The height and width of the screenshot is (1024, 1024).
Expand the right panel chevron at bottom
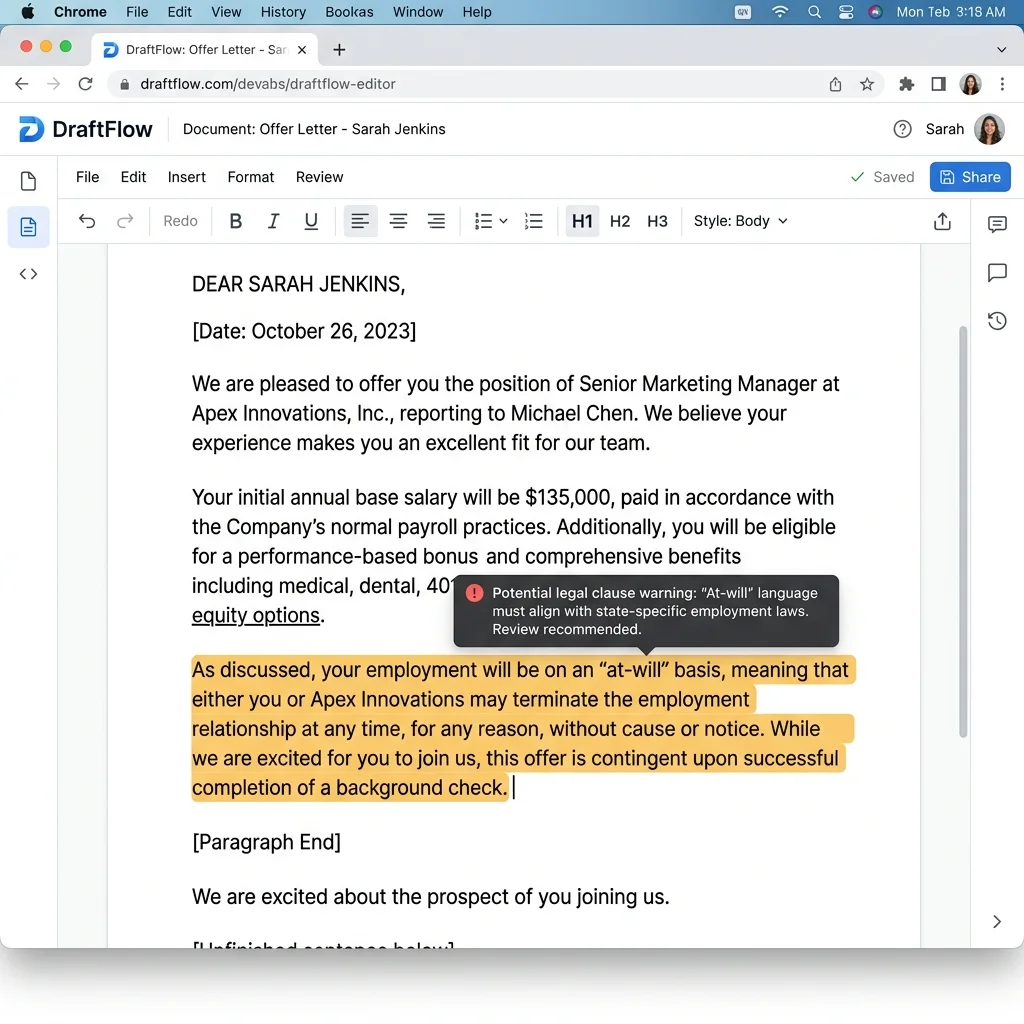997,921
